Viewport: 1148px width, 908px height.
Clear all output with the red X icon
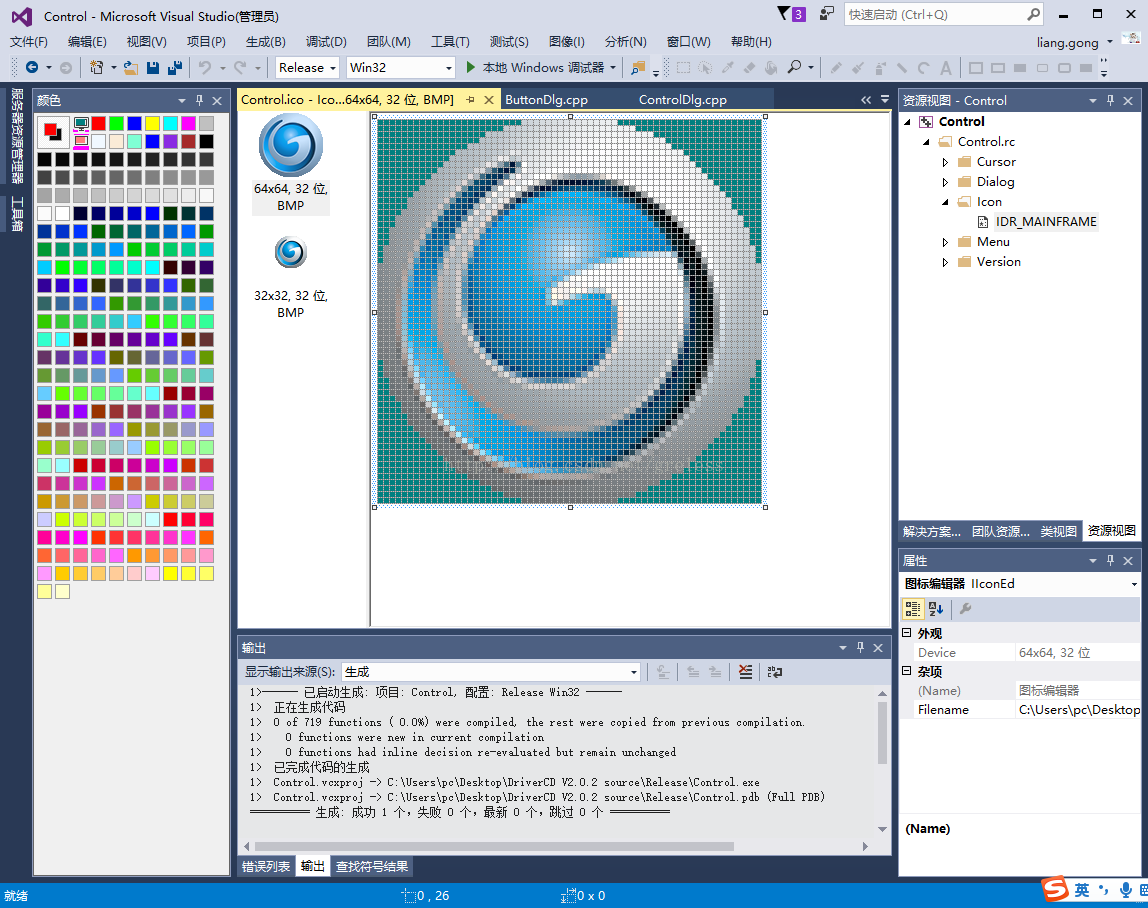(x=745, y=671)
